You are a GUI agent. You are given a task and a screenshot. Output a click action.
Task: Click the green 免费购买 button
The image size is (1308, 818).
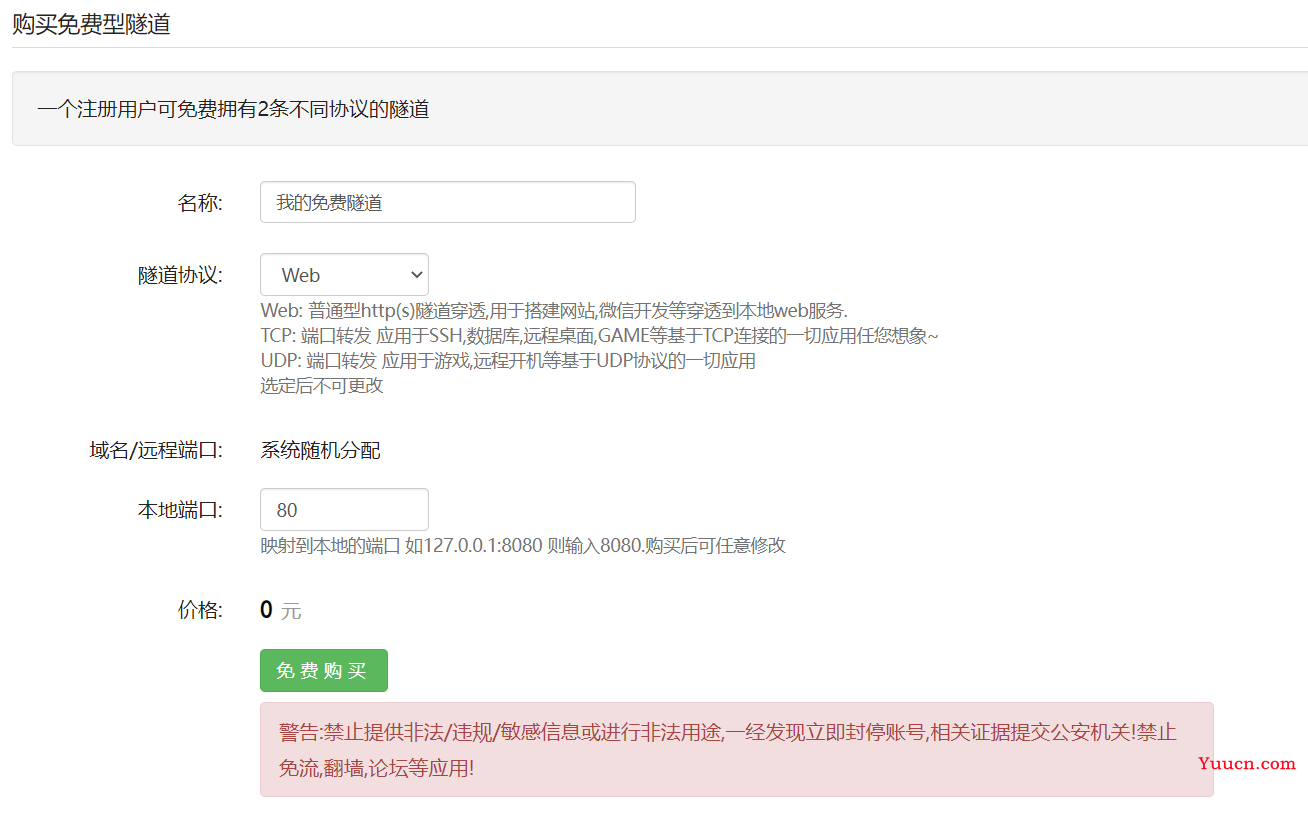pyautogui.click(x=323, y=671)
